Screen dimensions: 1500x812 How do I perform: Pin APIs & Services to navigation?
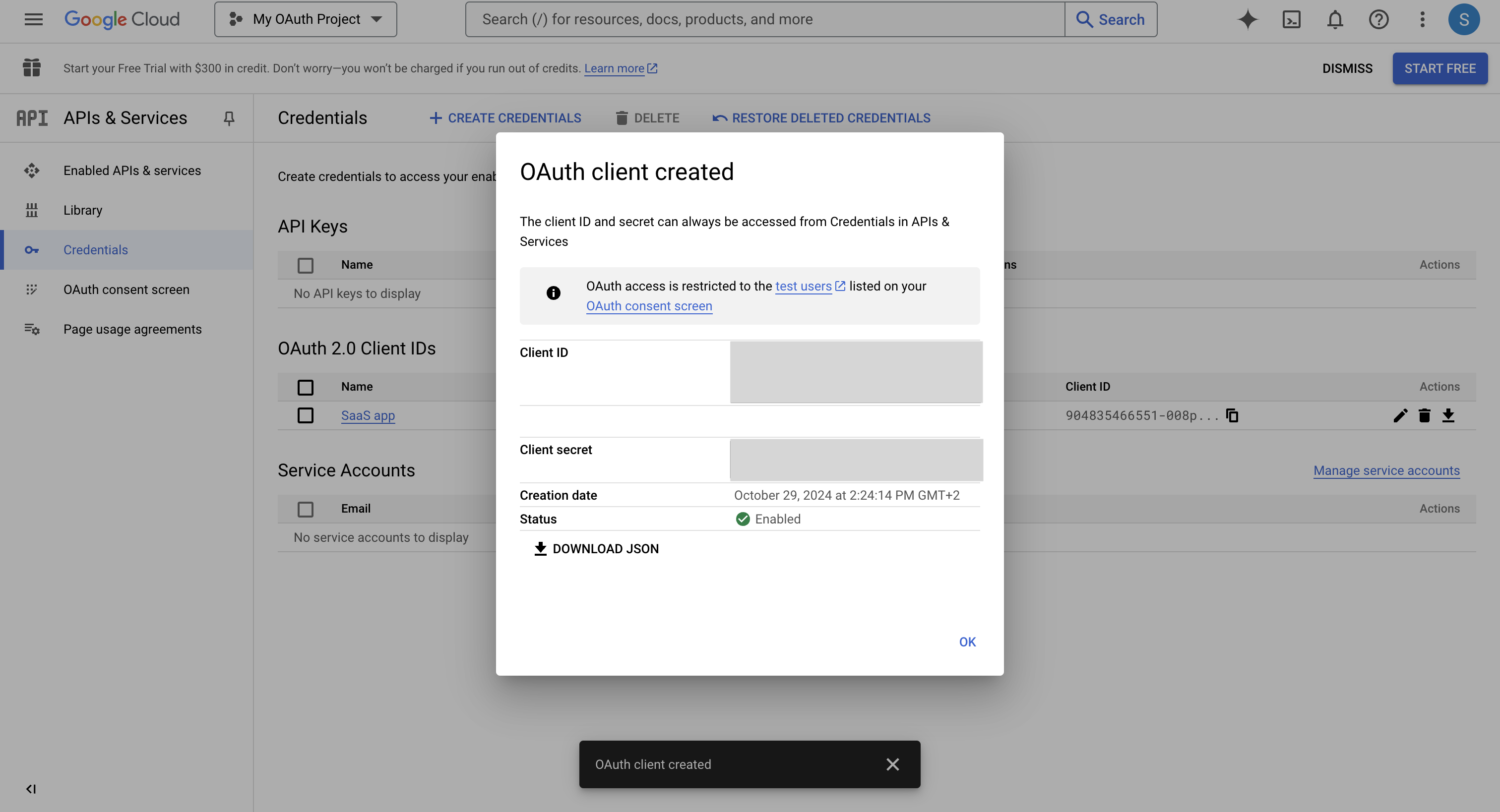[229, 118]
